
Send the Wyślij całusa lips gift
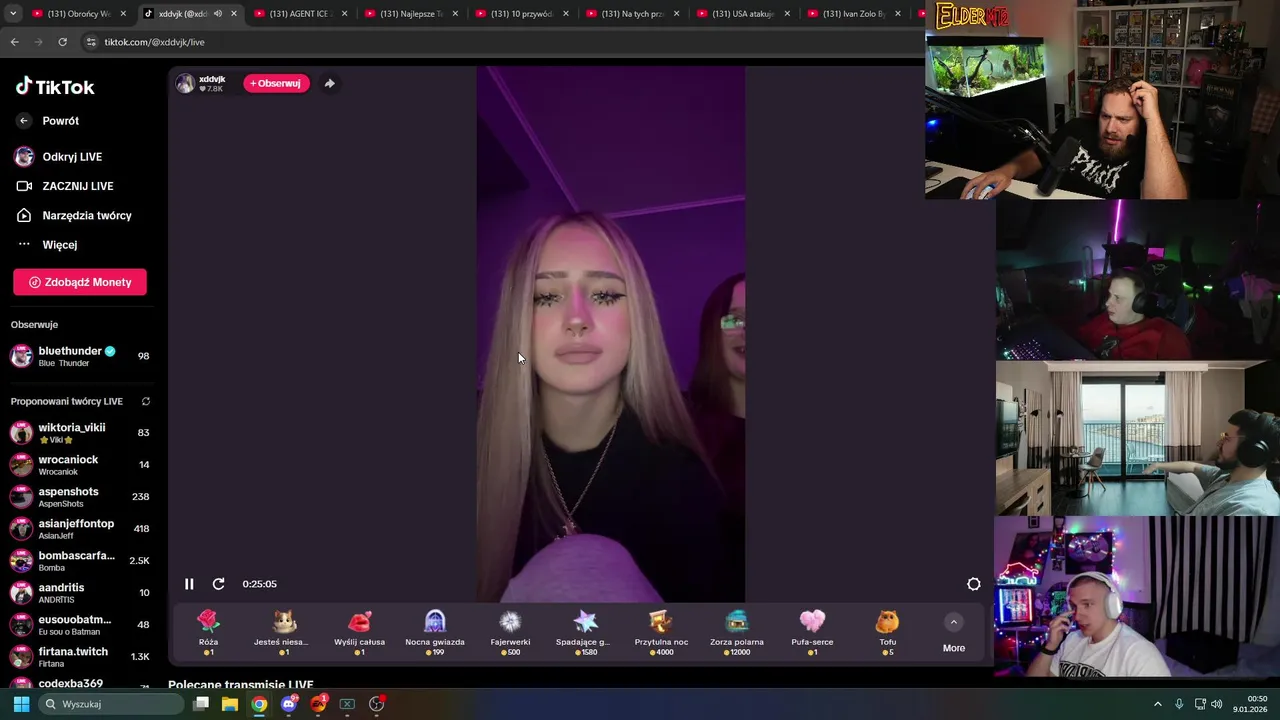pos(359,633)
